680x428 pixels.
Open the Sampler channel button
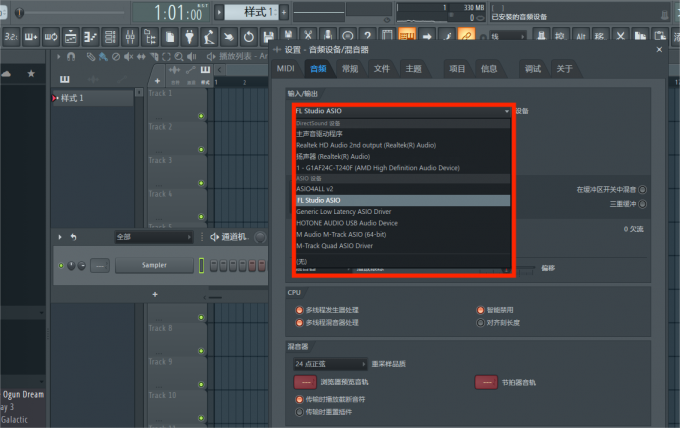click(154, 265)
